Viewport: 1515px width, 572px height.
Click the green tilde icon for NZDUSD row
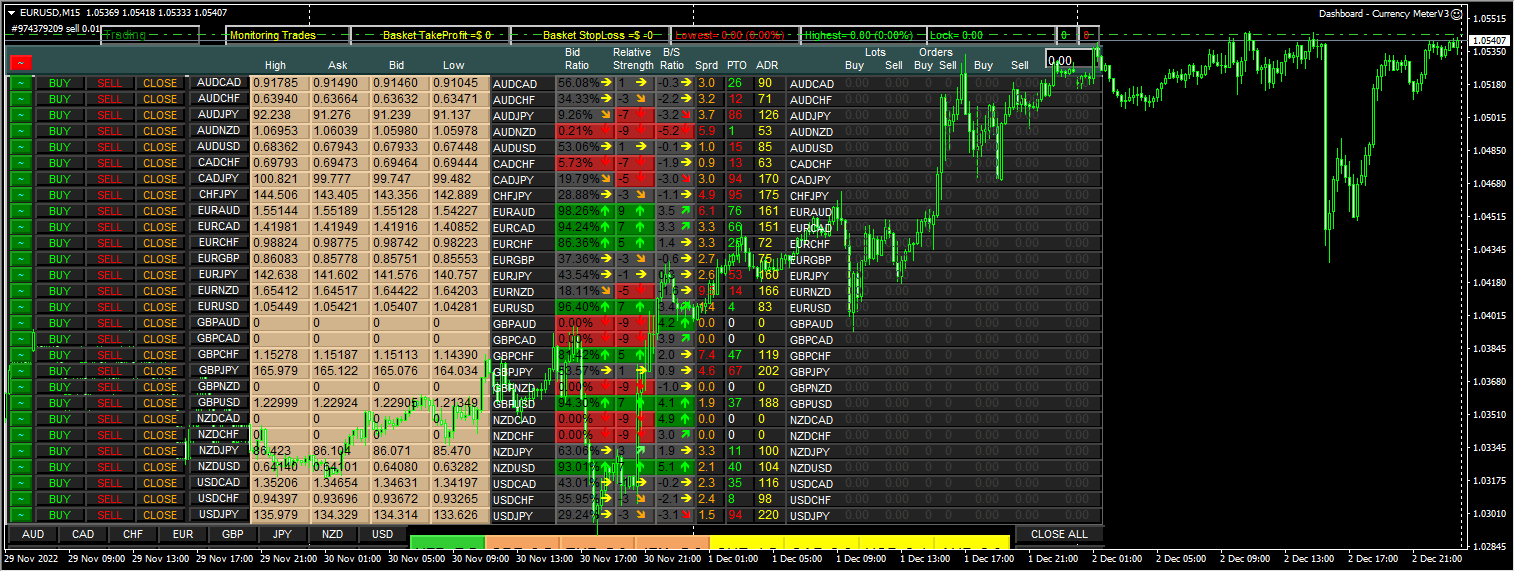coord(20,467)
